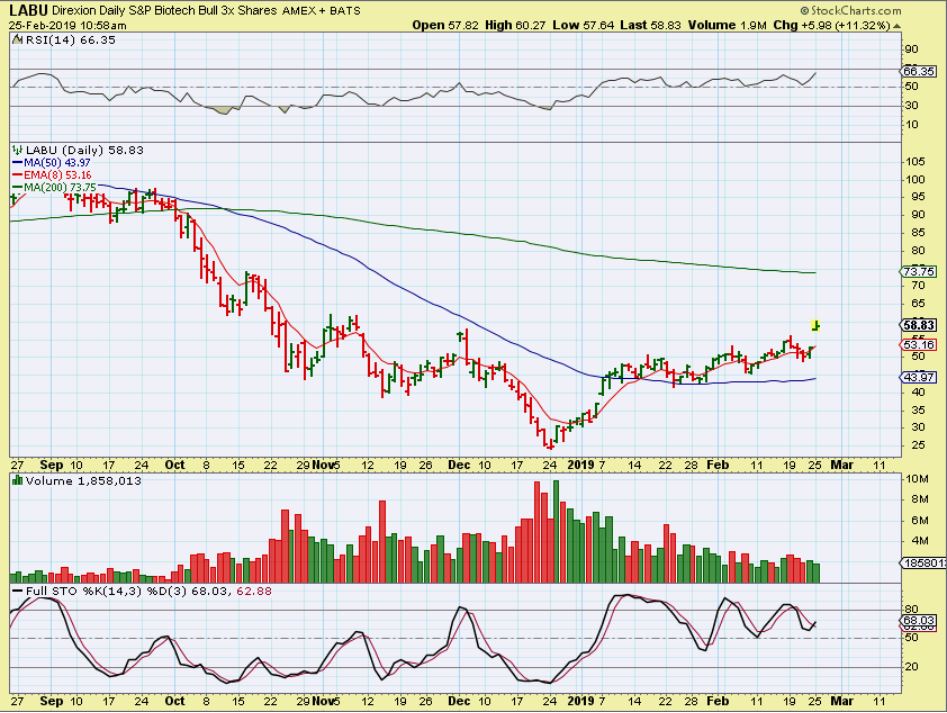Click 'Direxion Daily S&P Biotech Bull 3x Shares' title
947x713 pixels.
pos(164,10)
